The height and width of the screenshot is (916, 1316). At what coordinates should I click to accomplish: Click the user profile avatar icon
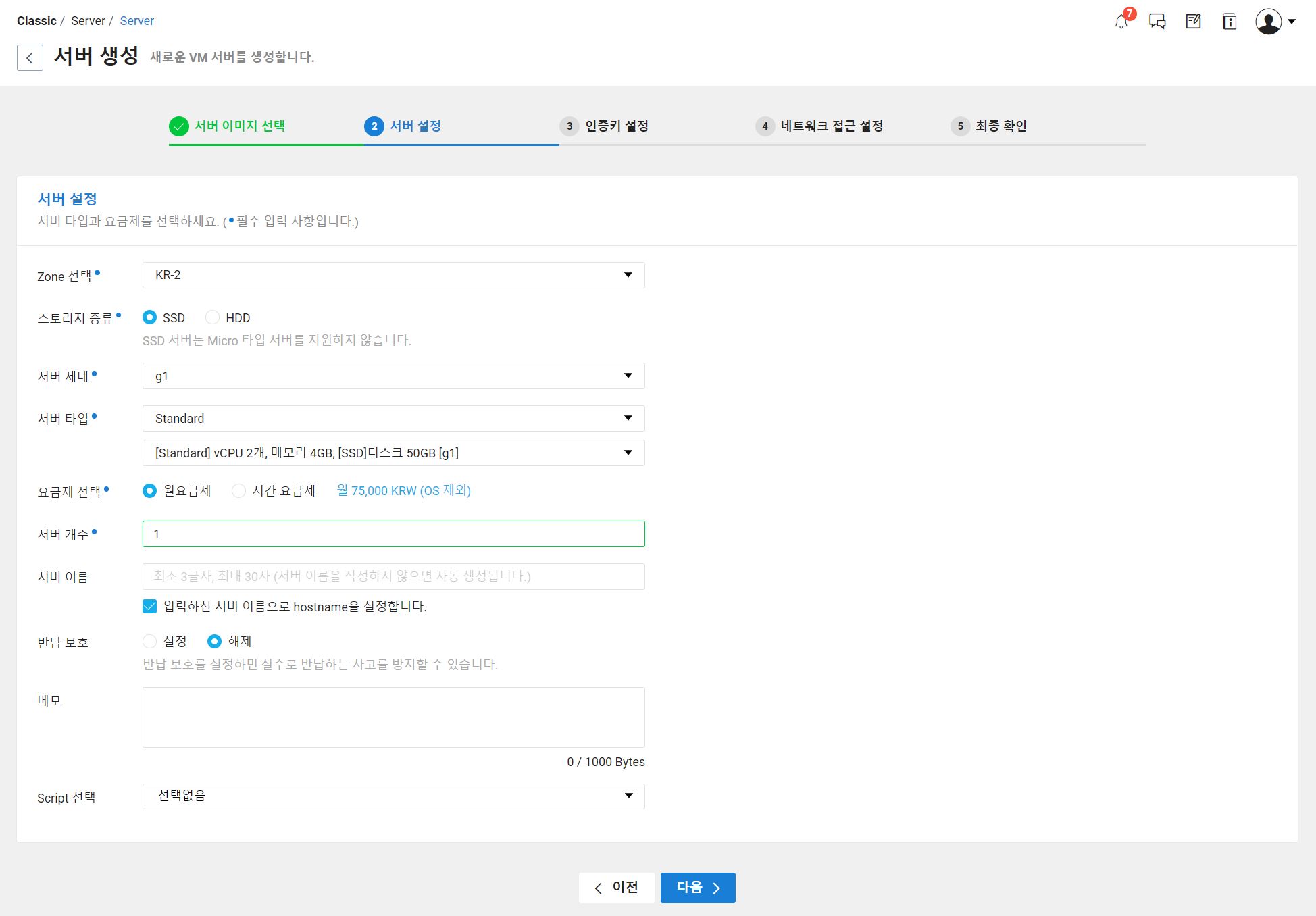tap(1269, 22)
